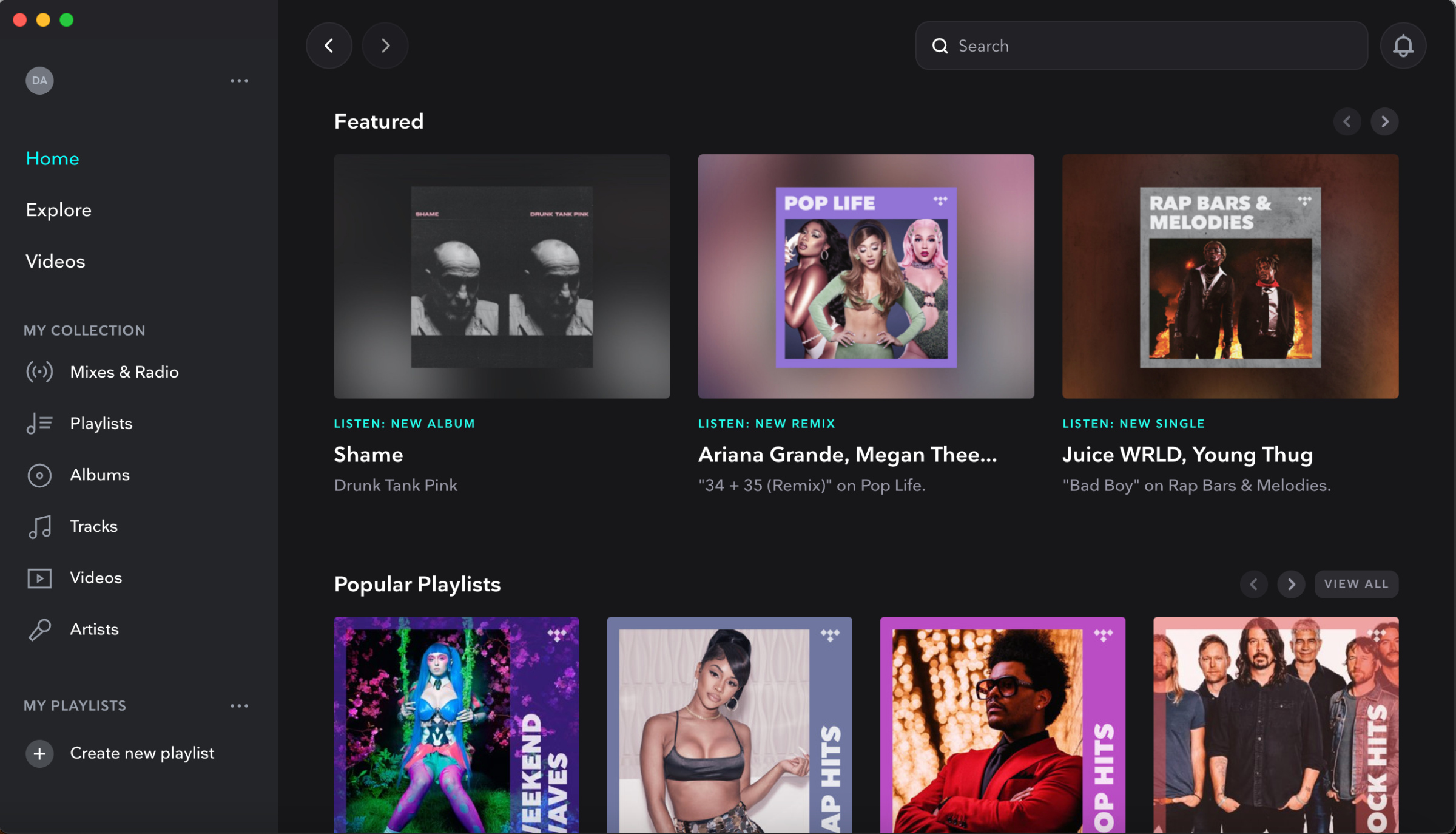Click "34 + 35 (Remix)" on Pop Life text
Screen dimensions: 1456x834
(x=812, y=485)
